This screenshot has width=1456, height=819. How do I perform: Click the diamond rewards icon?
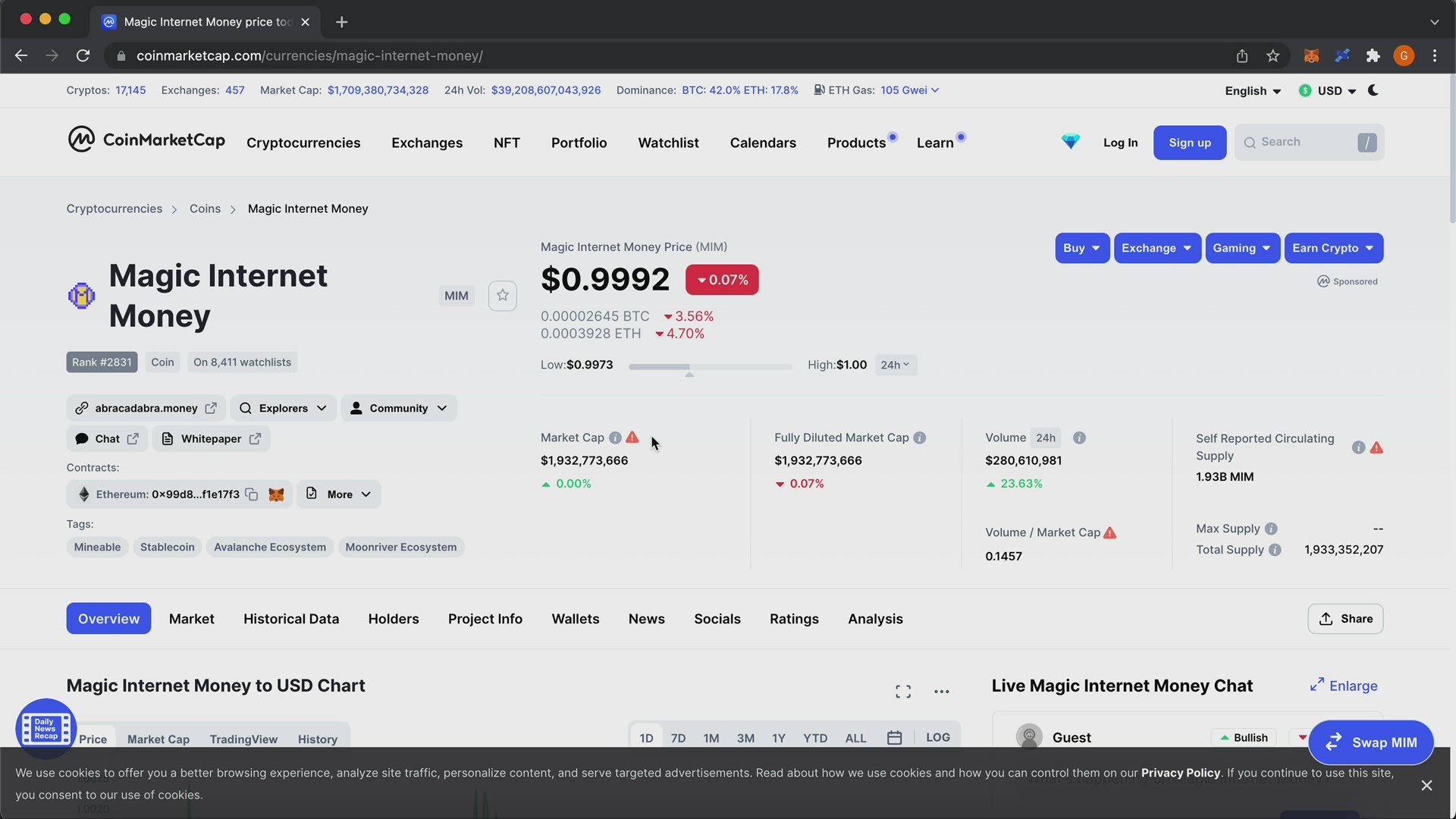1070,142
